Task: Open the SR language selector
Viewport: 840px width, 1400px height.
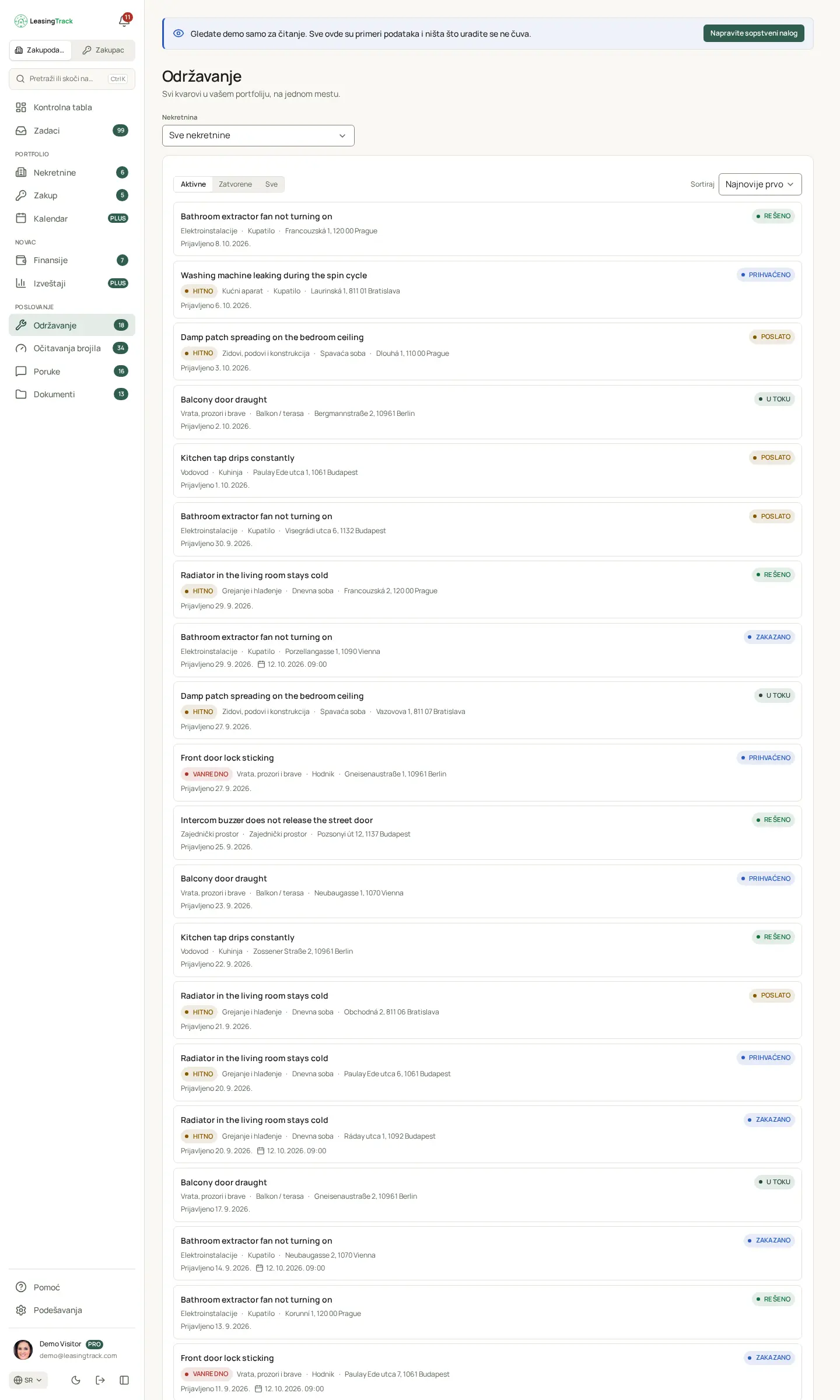Action: 29,1380
